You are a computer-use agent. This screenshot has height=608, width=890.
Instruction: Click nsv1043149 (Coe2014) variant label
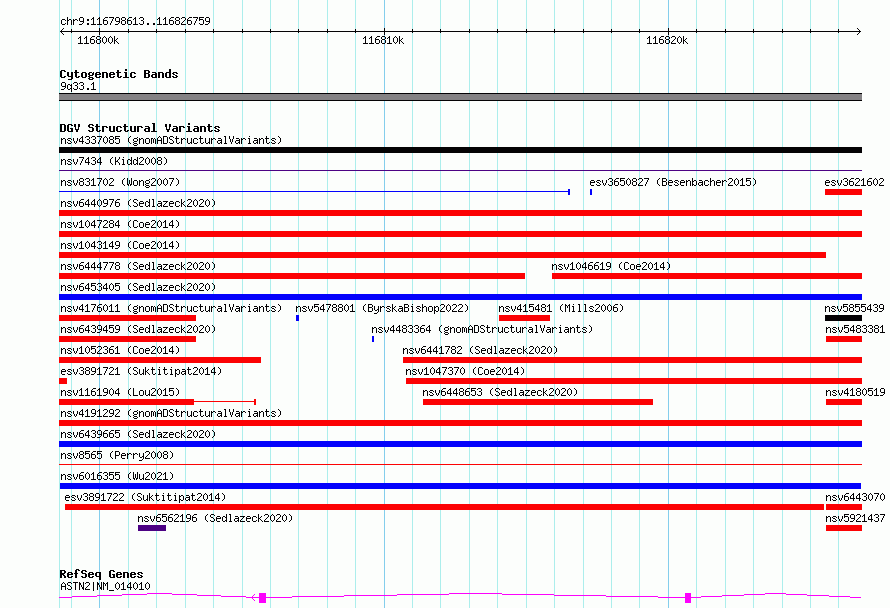click(x=120, y=245)
